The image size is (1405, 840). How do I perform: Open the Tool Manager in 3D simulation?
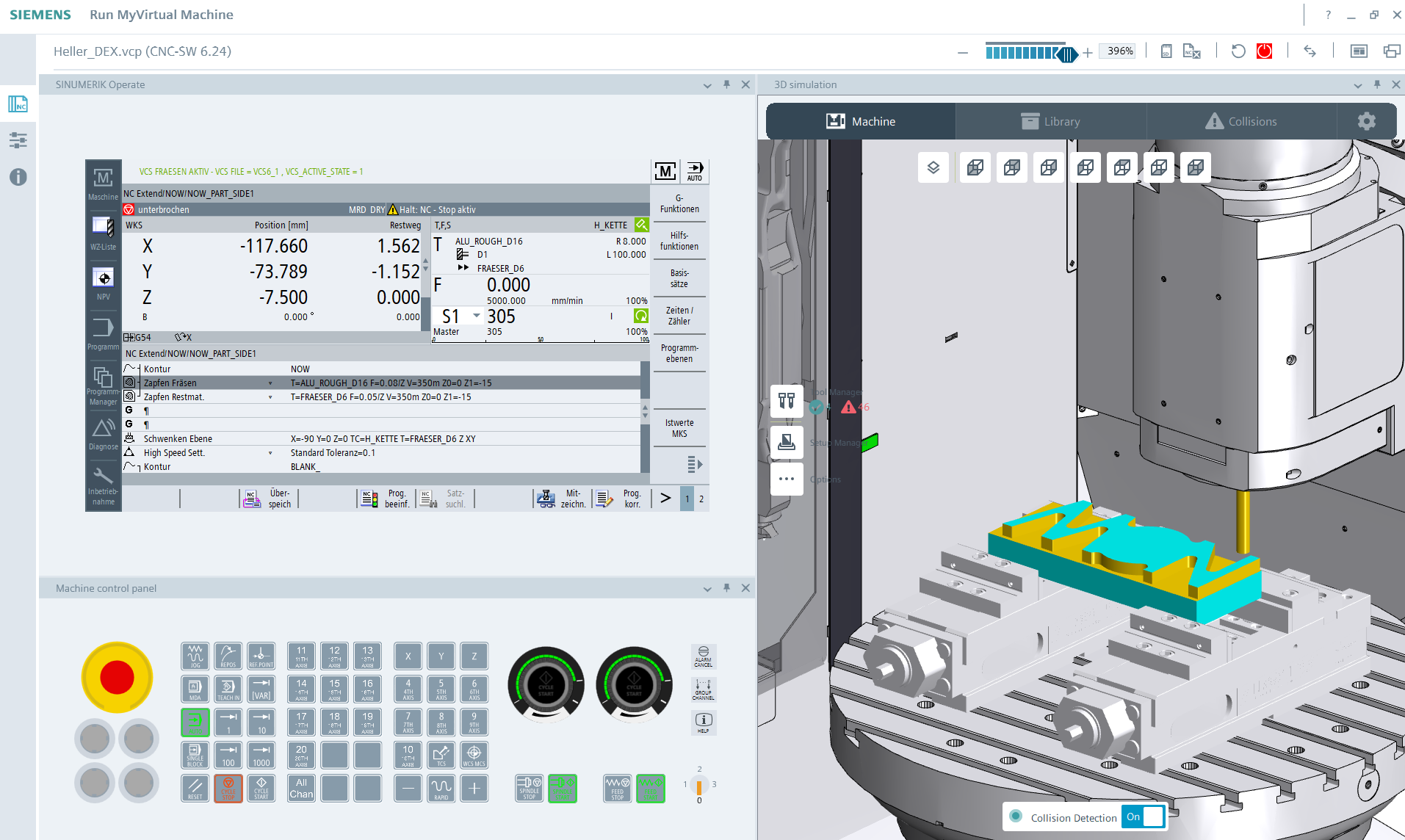click(x=787, y=401)
